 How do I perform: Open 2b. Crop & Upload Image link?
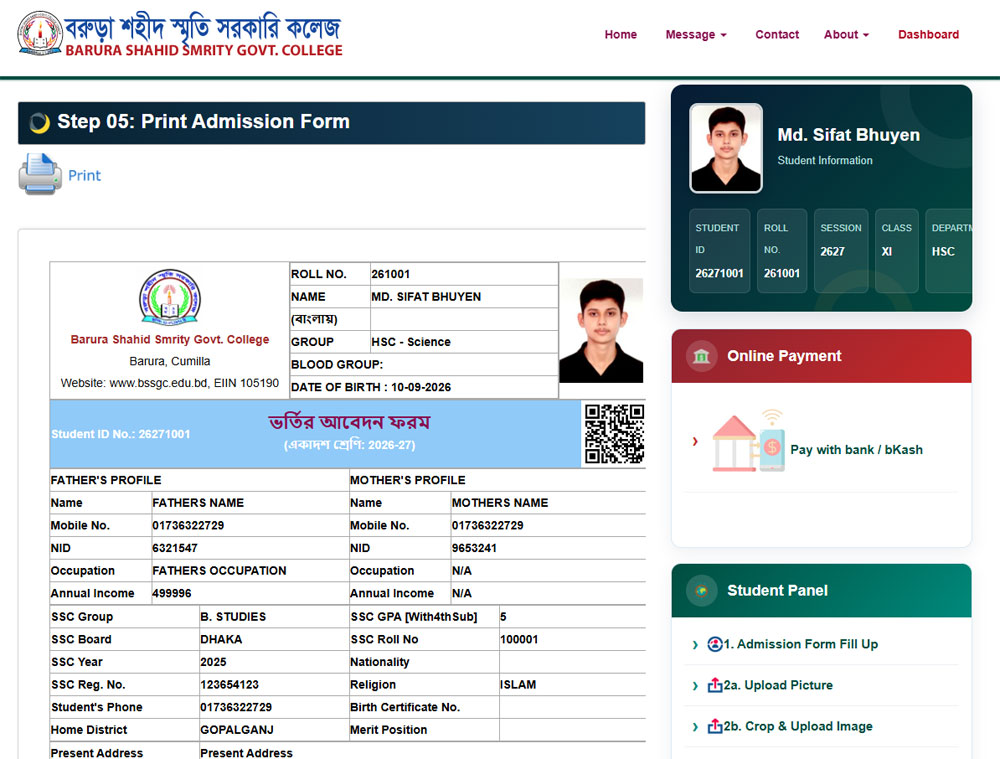coord(798,726)
